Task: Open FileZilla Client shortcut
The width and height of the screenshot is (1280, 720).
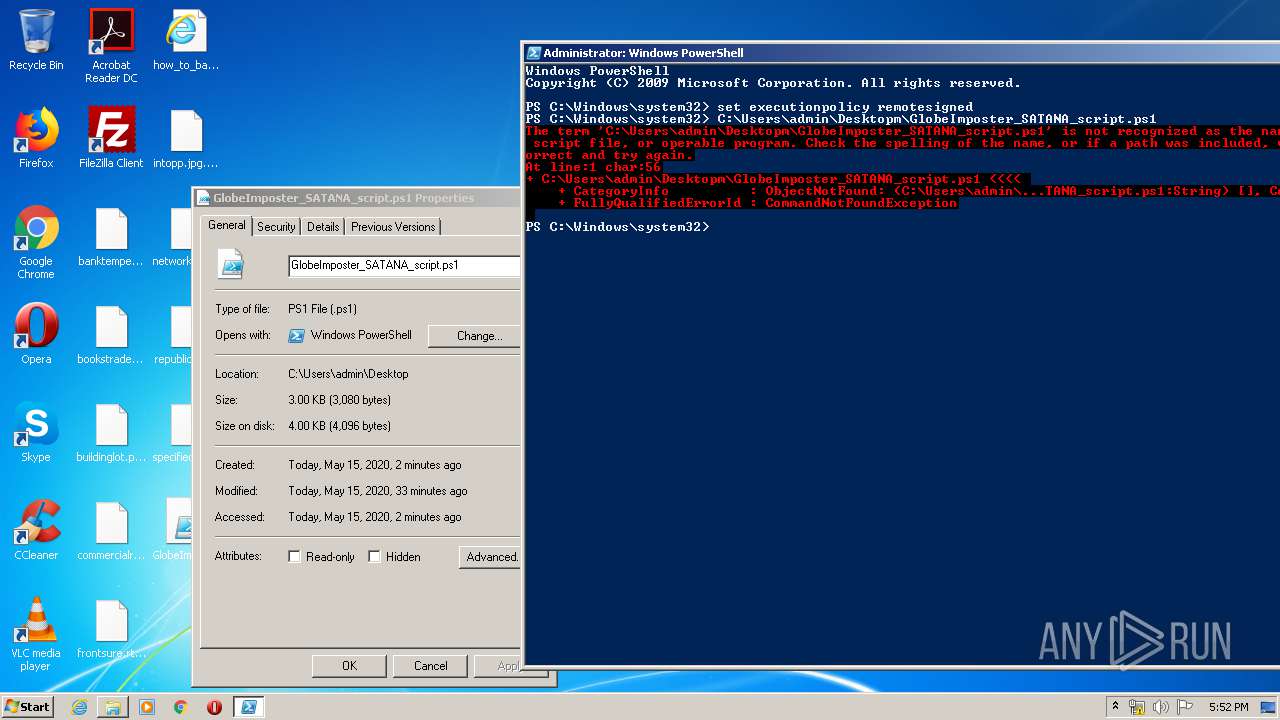Action: (x=111, y=138)
